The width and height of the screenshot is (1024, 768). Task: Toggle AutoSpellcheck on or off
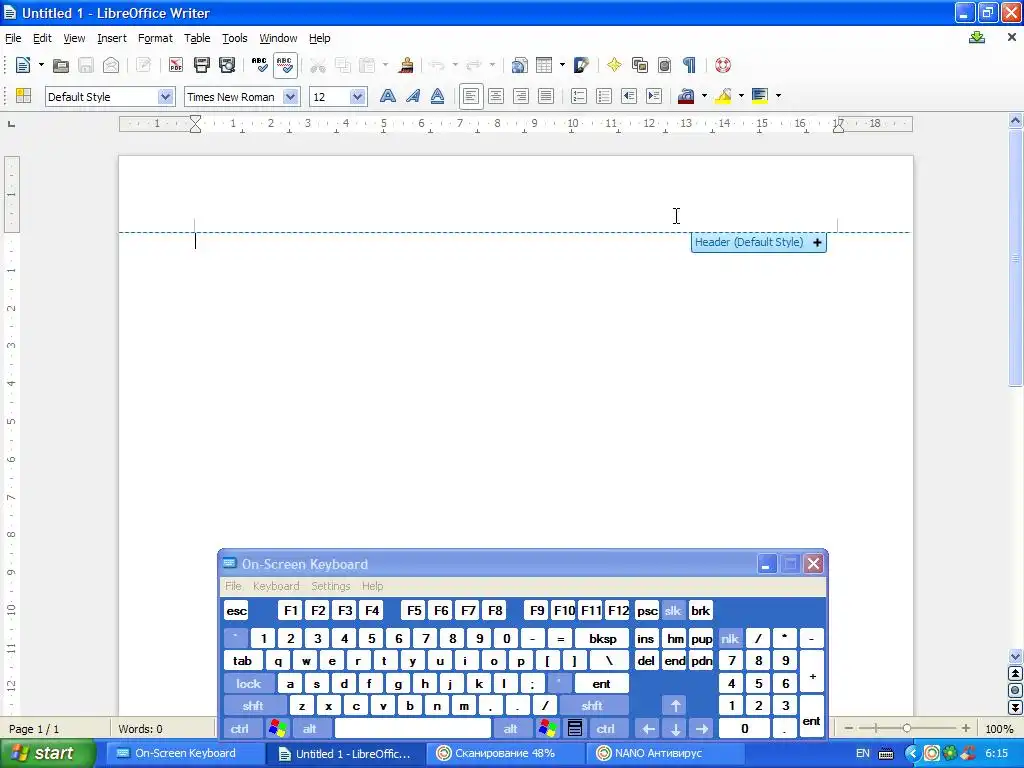click(285, 65)
